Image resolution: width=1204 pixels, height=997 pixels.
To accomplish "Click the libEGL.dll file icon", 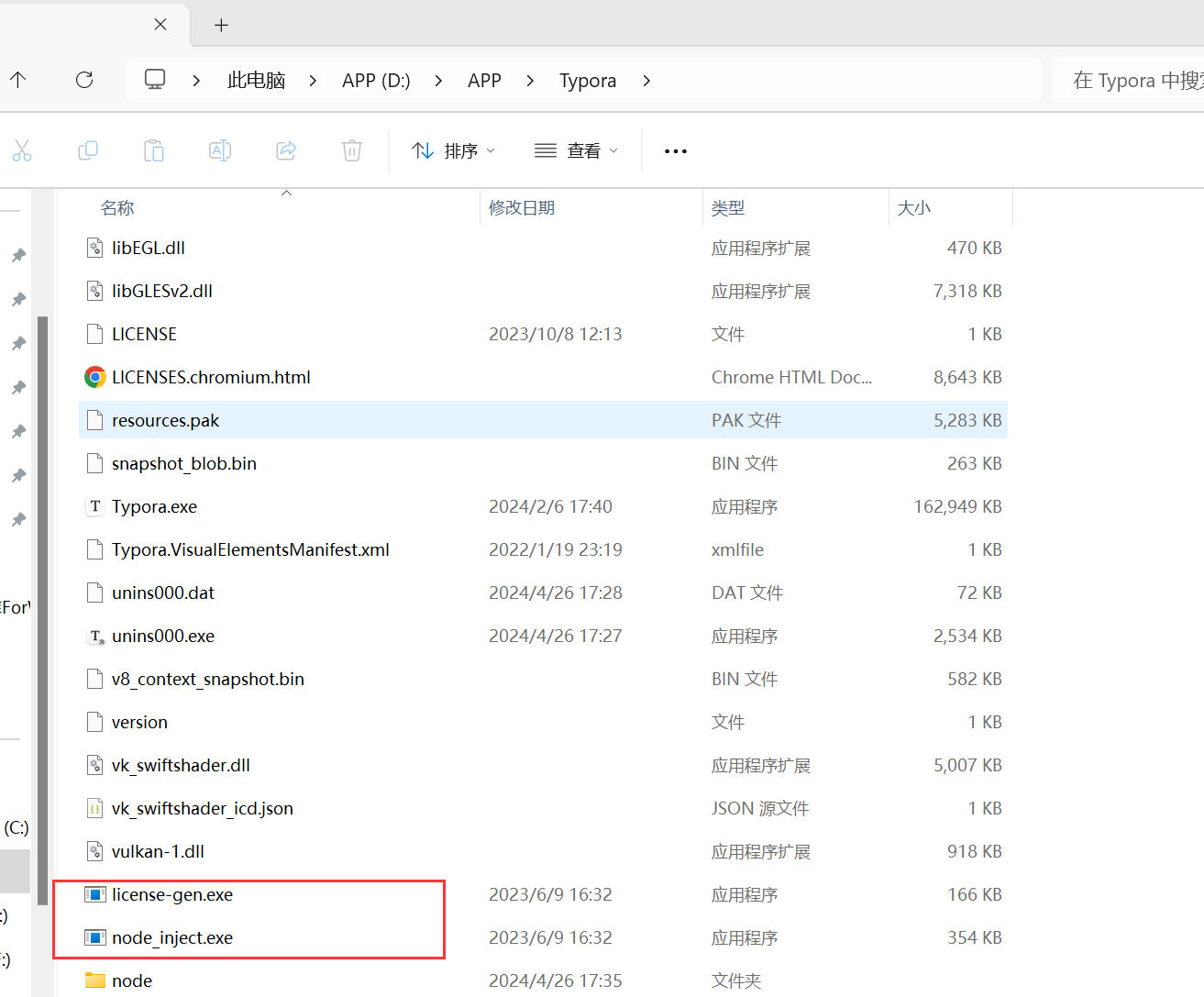I will click(x=94, y=248).
